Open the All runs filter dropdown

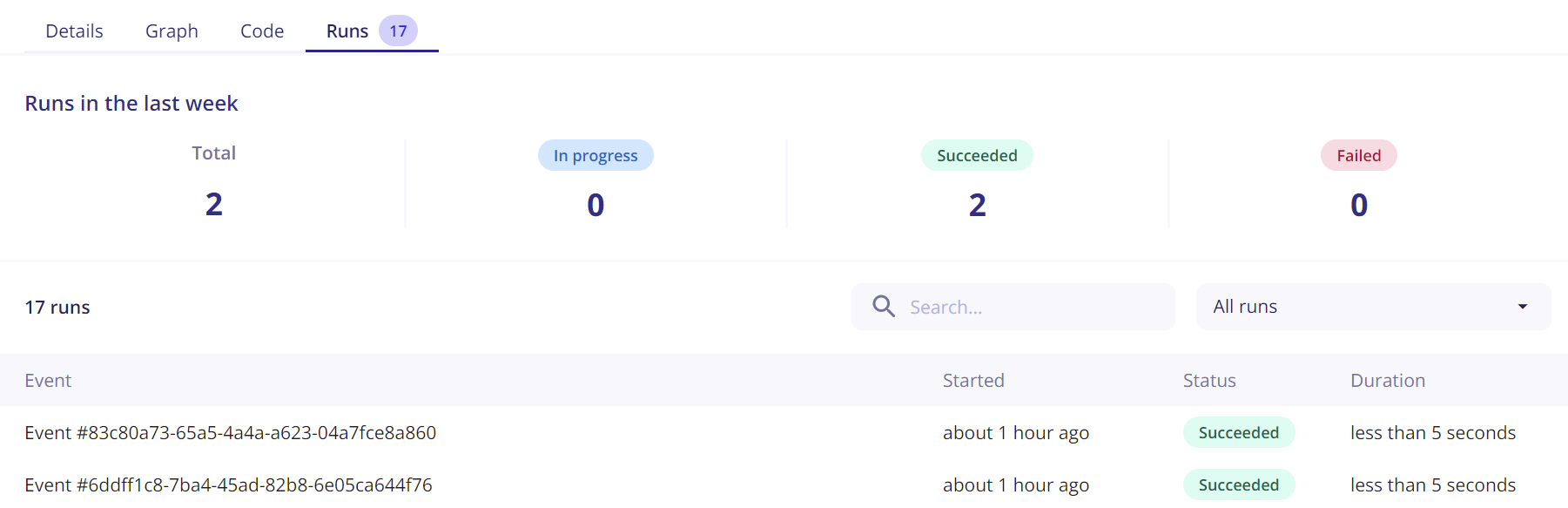point(1372,307)
